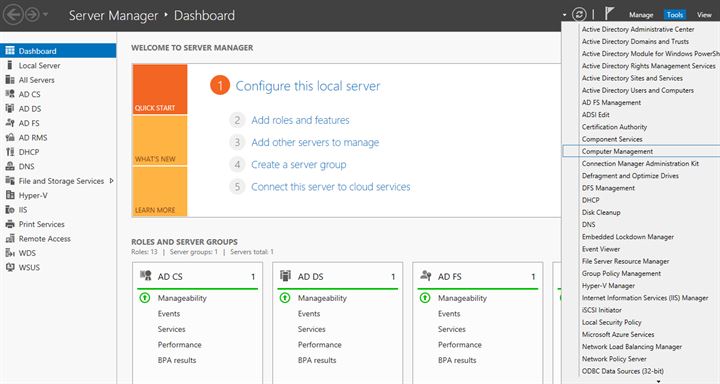Click Manageability status icon in AD CS tile
The height and width of the screenshot is (384, 720).
pyautogui.click(x=145, y=298)
